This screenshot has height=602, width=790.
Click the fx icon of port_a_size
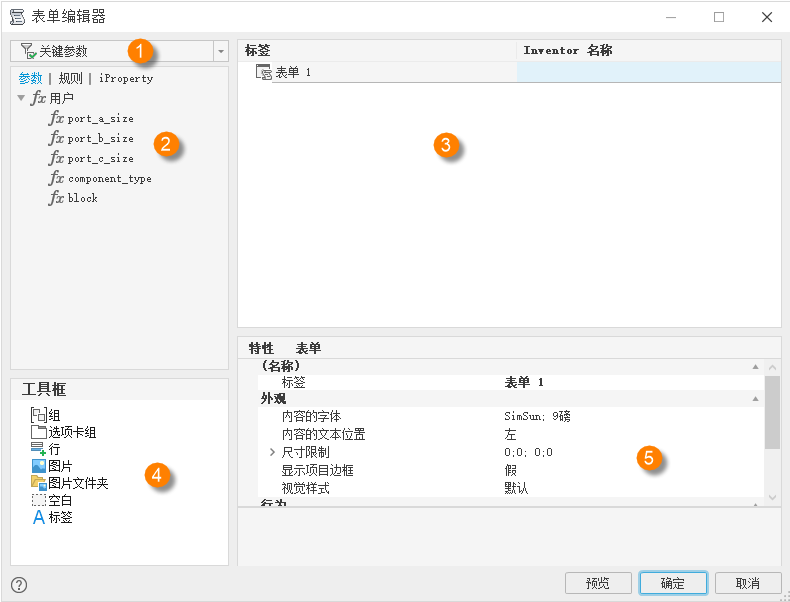(56, 118)
